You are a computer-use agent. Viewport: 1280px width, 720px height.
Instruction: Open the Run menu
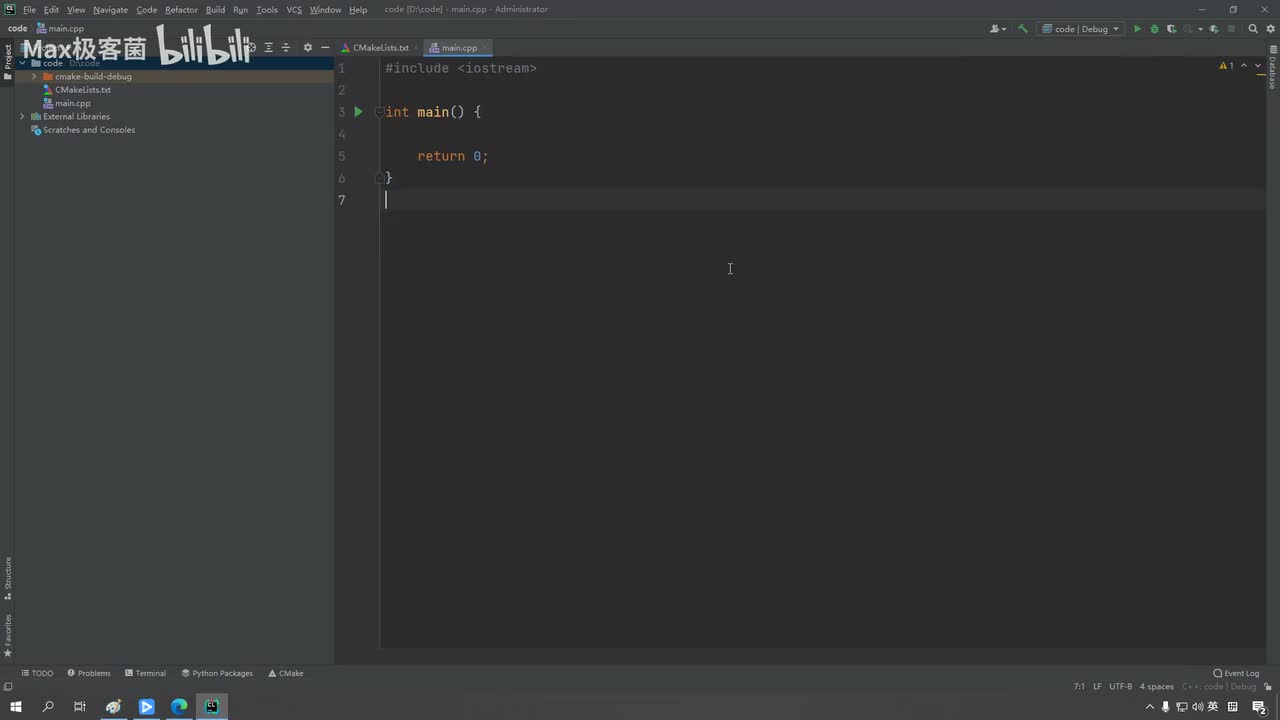click(x=240, y=10)
